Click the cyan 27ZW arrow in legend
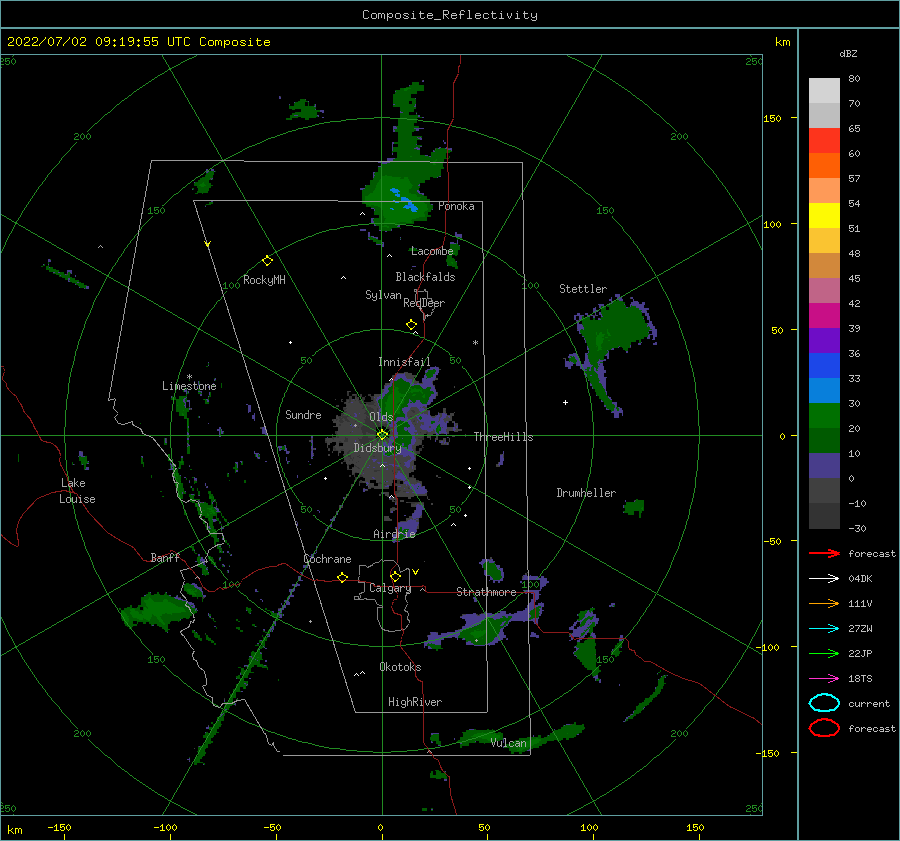The height and width of the screenshot is (841, 900). coord(824,629)
